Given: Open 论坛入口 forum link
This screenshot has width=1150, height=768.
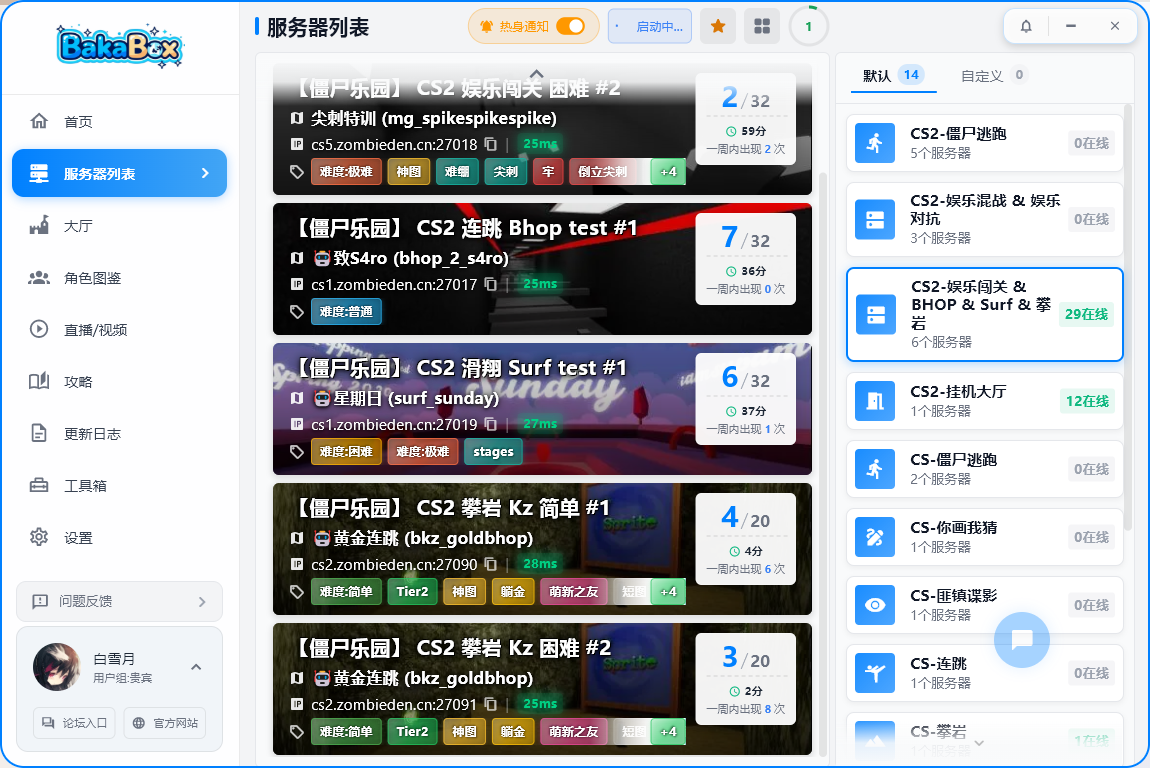Looking at the screenshot, I should click(74, 723).
